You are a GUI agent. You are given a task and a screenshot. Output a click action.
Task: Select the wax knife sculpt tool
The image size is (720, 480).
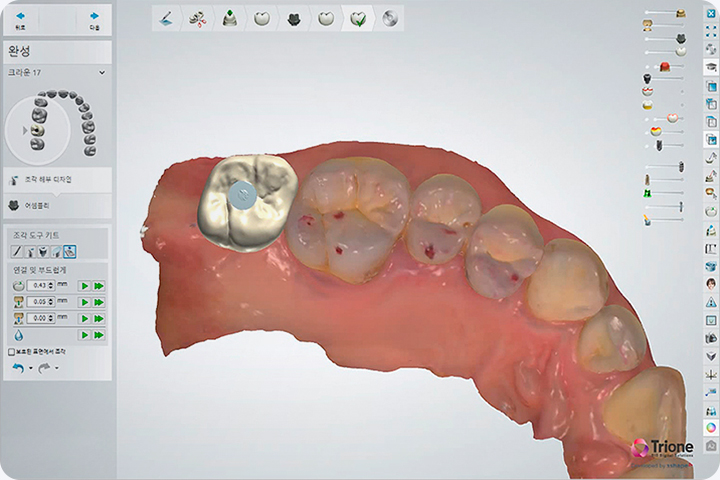click(x=17, y=251)
